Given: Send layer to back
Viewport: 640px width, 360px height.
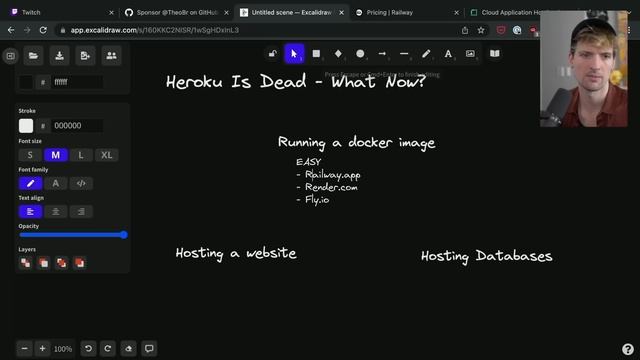Looking at the screenshot, I should coord(26,263).
